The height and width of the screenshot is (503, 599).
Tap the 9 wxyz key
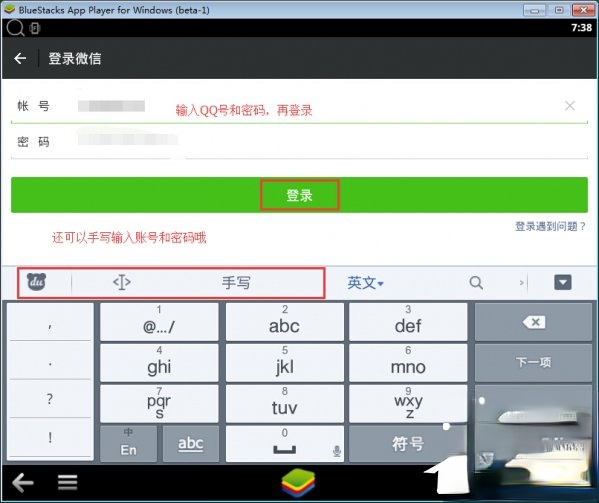click(408, 404)
